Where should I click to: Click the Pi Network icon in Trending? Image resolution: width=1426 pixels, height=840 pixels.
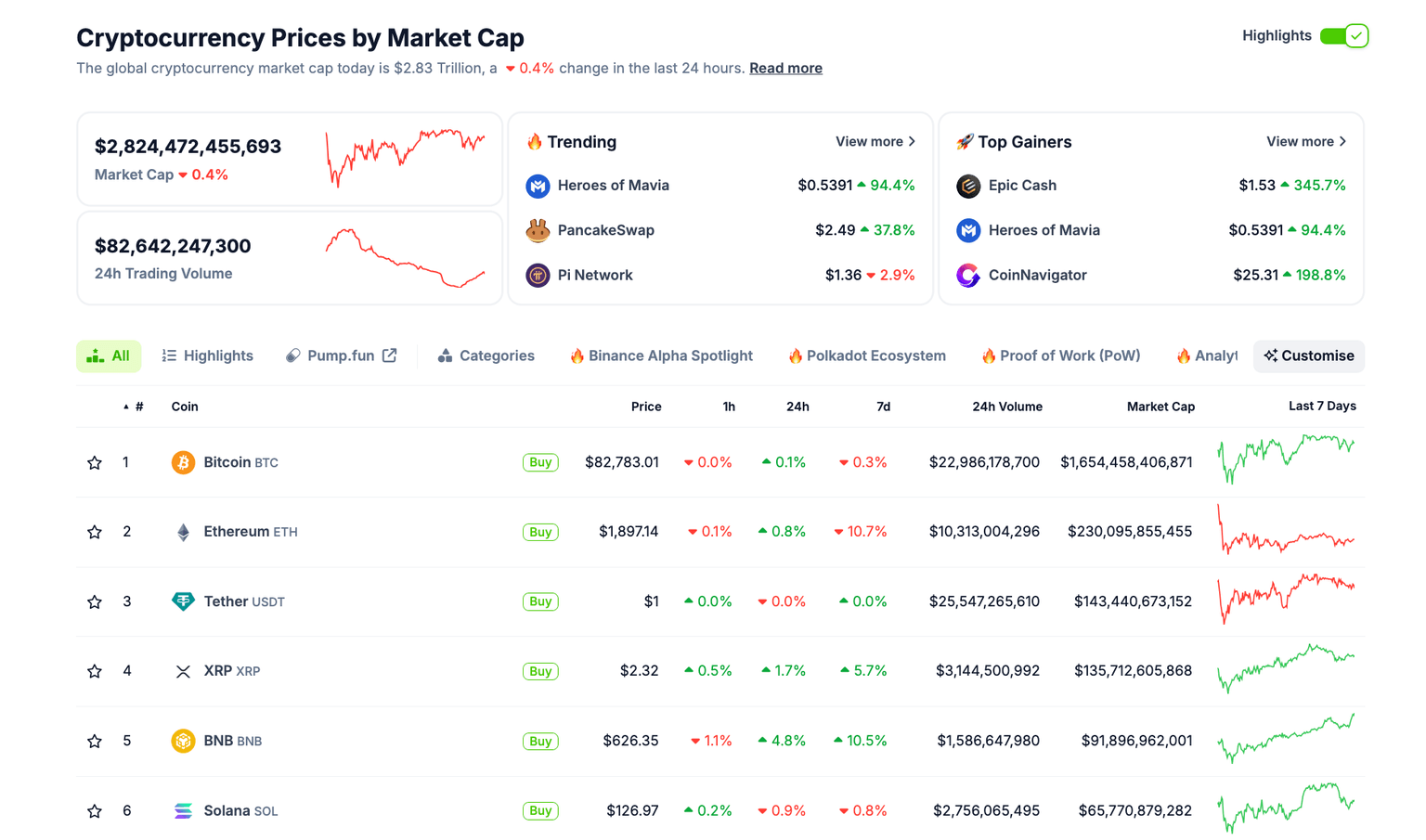537,275
